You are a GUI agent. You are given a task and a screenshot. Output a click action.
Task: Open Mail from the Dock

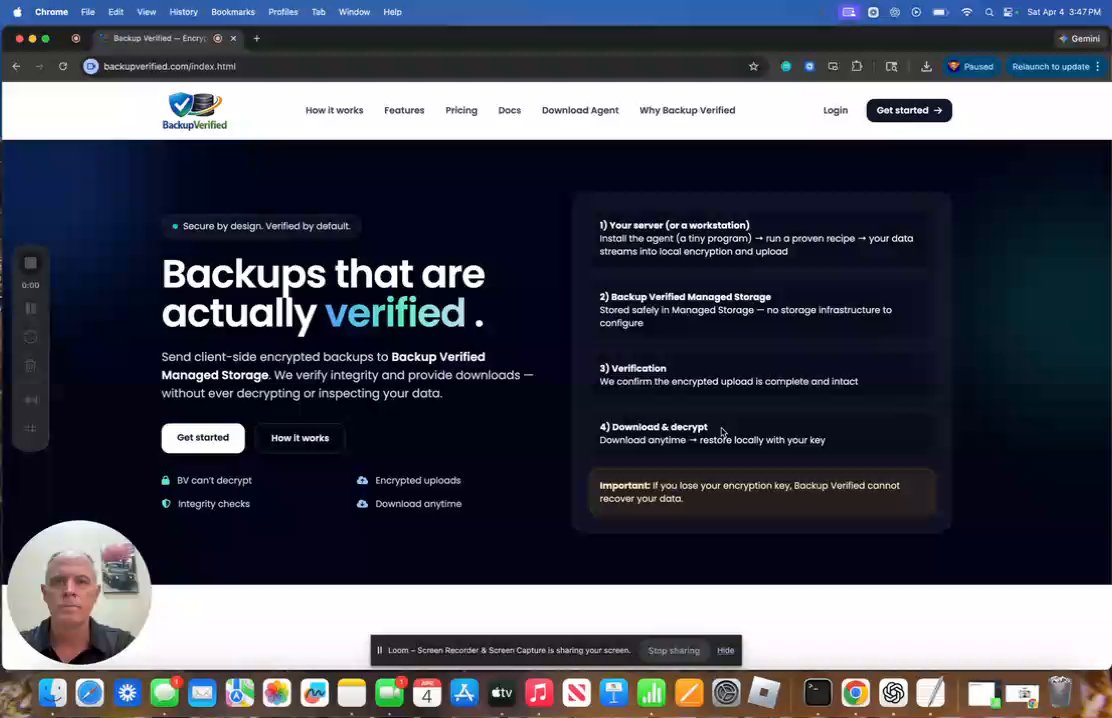[202, 692]
